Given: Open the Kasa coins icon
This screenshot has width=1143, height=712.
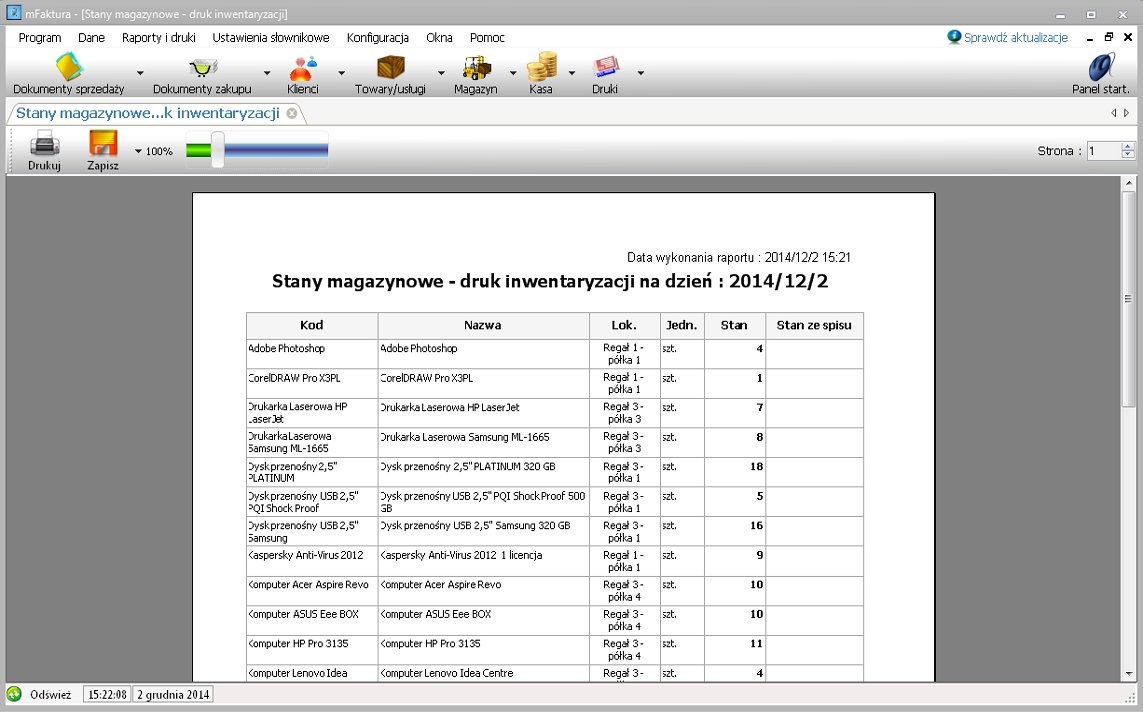Looking at the screenshot, I should (x=541, y=69).
